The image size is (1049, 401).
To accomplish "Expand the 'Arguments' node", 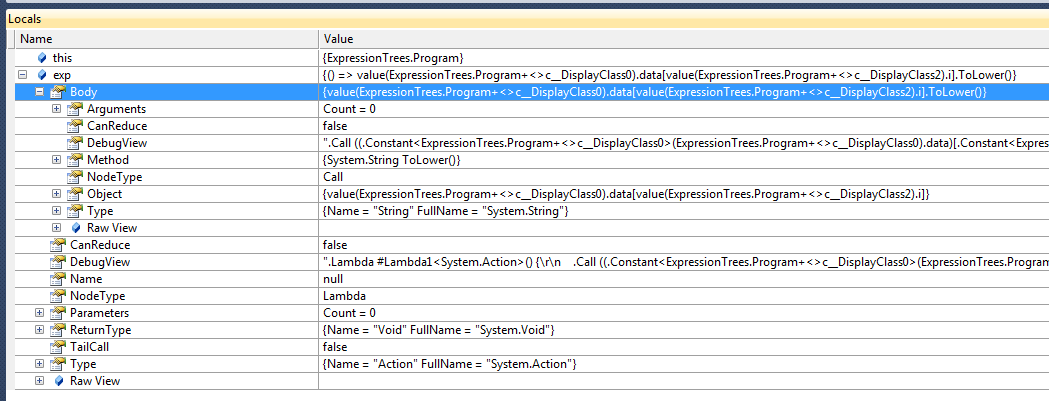I will 57,109.
